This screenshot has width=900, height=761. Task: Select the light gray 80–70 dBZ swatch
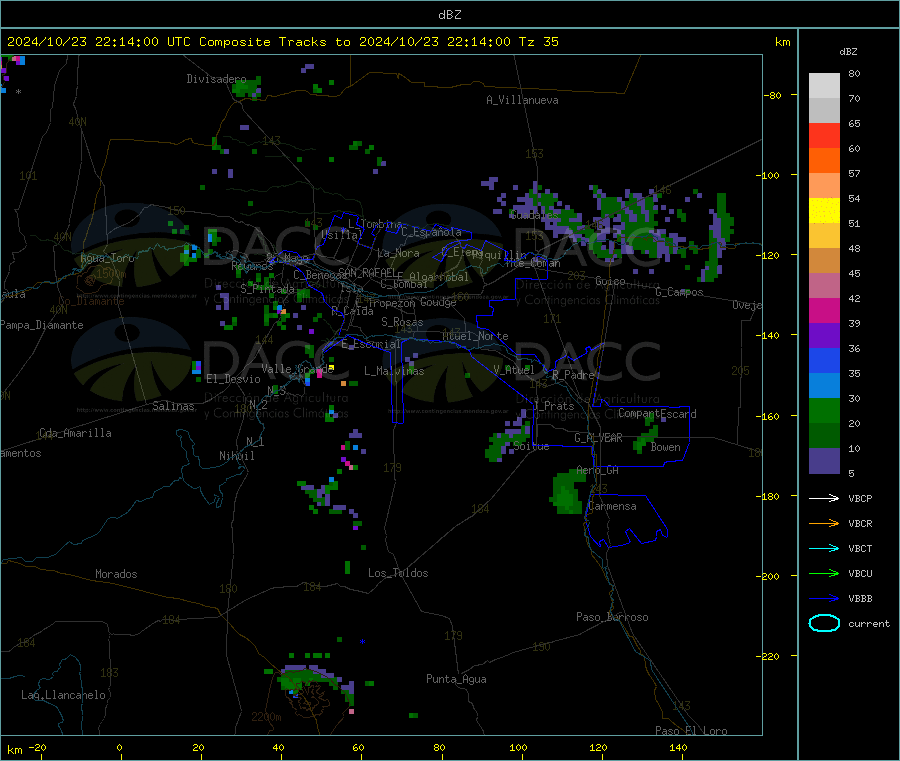tap(824, 86)
